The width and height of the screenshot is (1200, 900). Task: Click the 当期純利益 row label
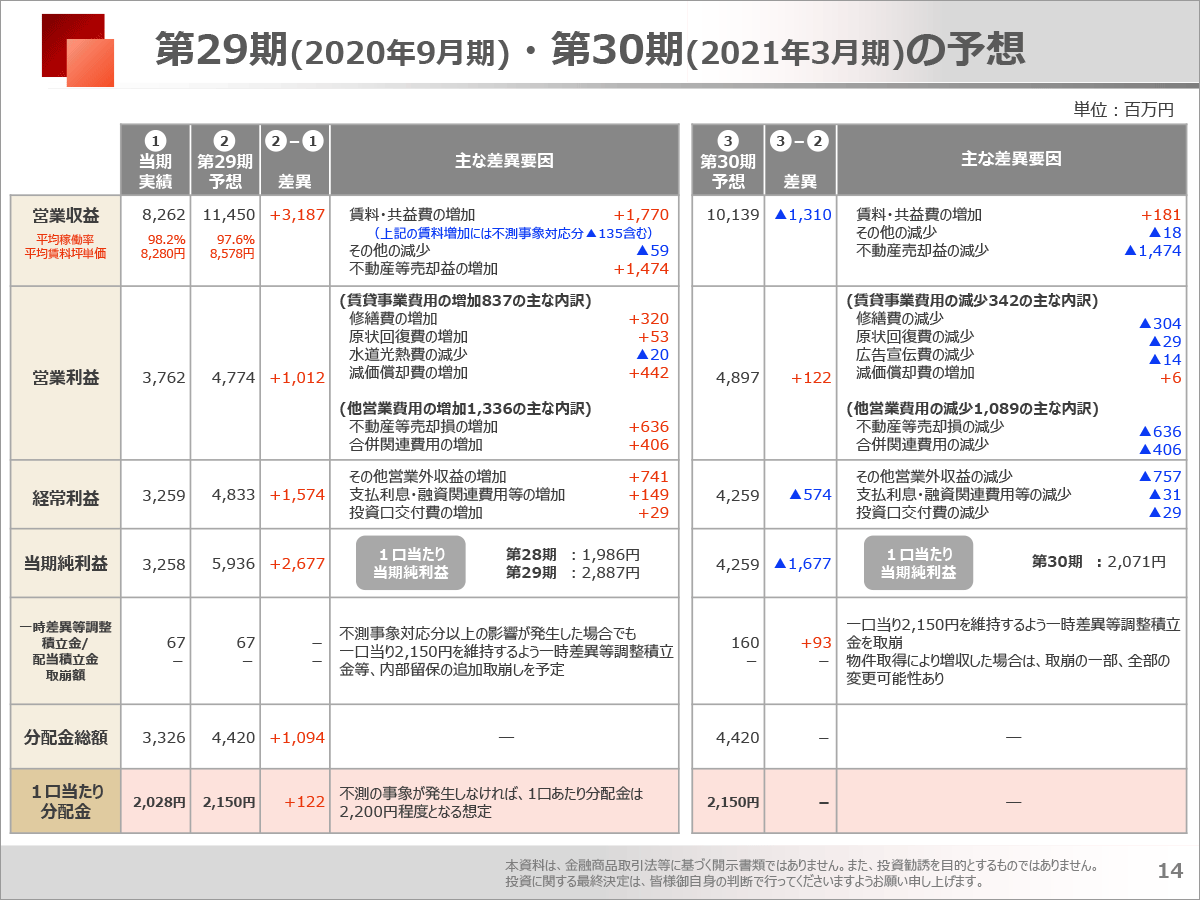66,564
